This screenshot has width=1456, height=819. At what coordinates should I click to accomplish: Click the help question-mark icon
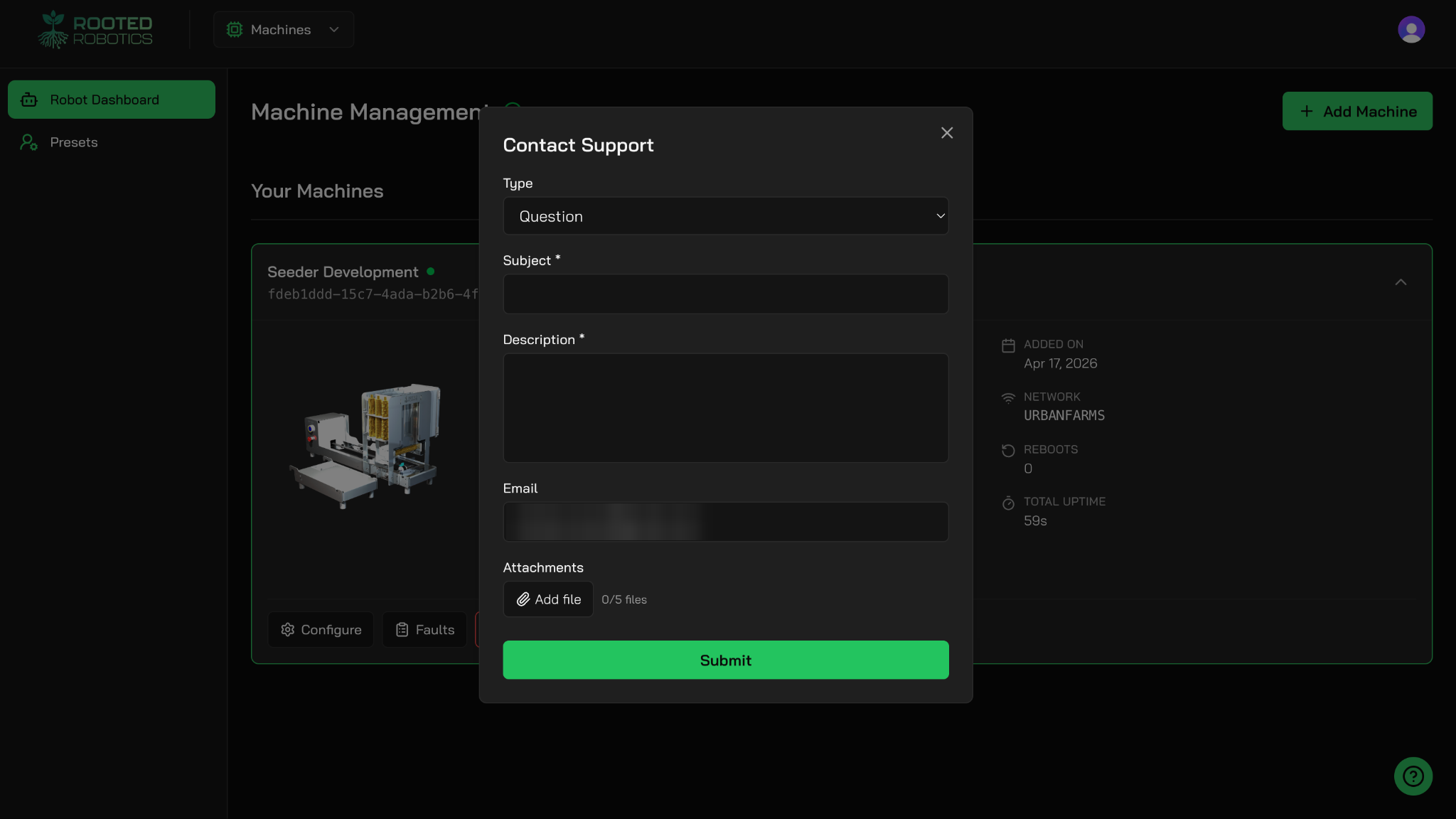[x=1413, y=776]
